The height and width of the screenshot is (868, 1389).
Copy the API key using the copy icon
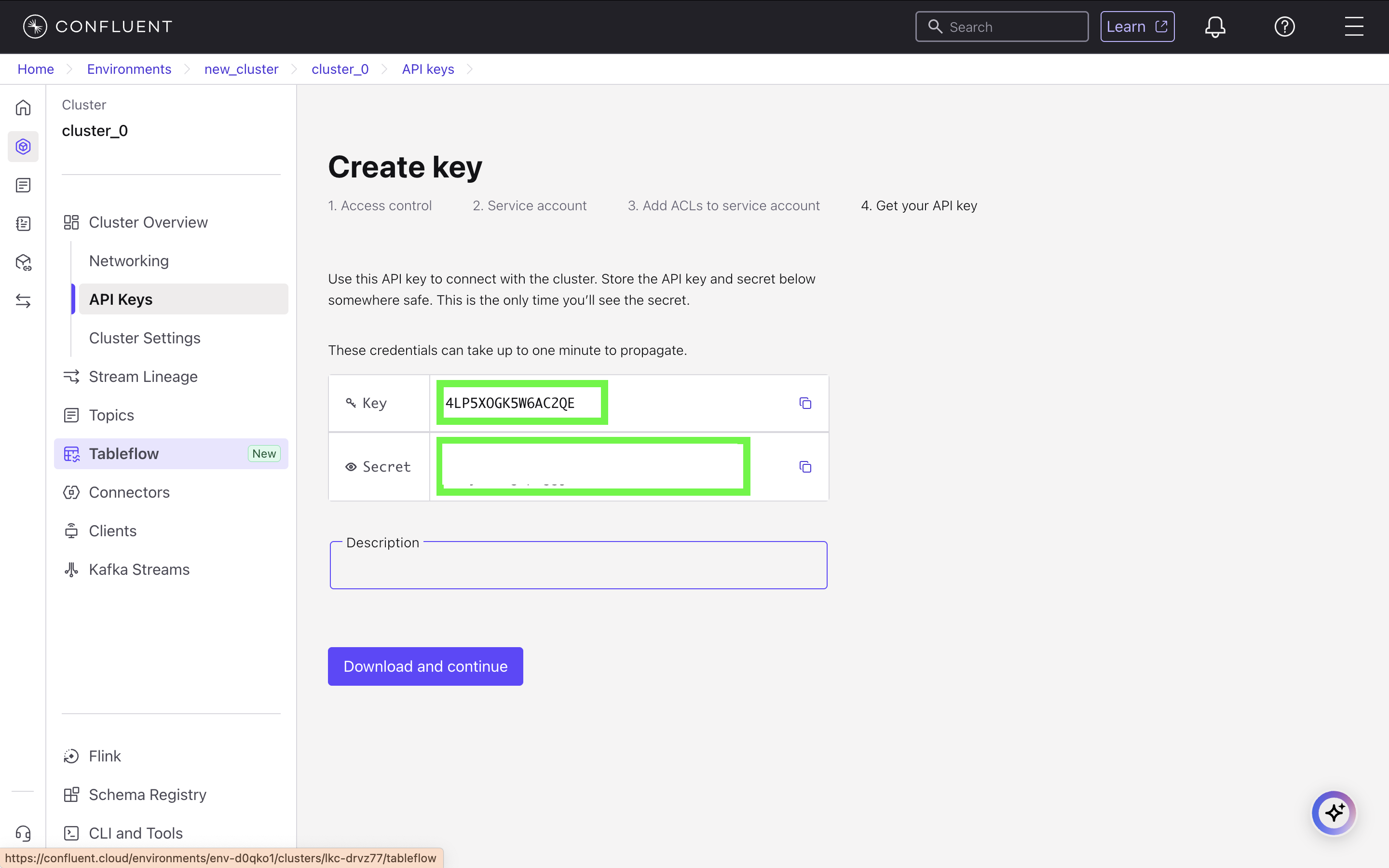(x=805, y=403)
